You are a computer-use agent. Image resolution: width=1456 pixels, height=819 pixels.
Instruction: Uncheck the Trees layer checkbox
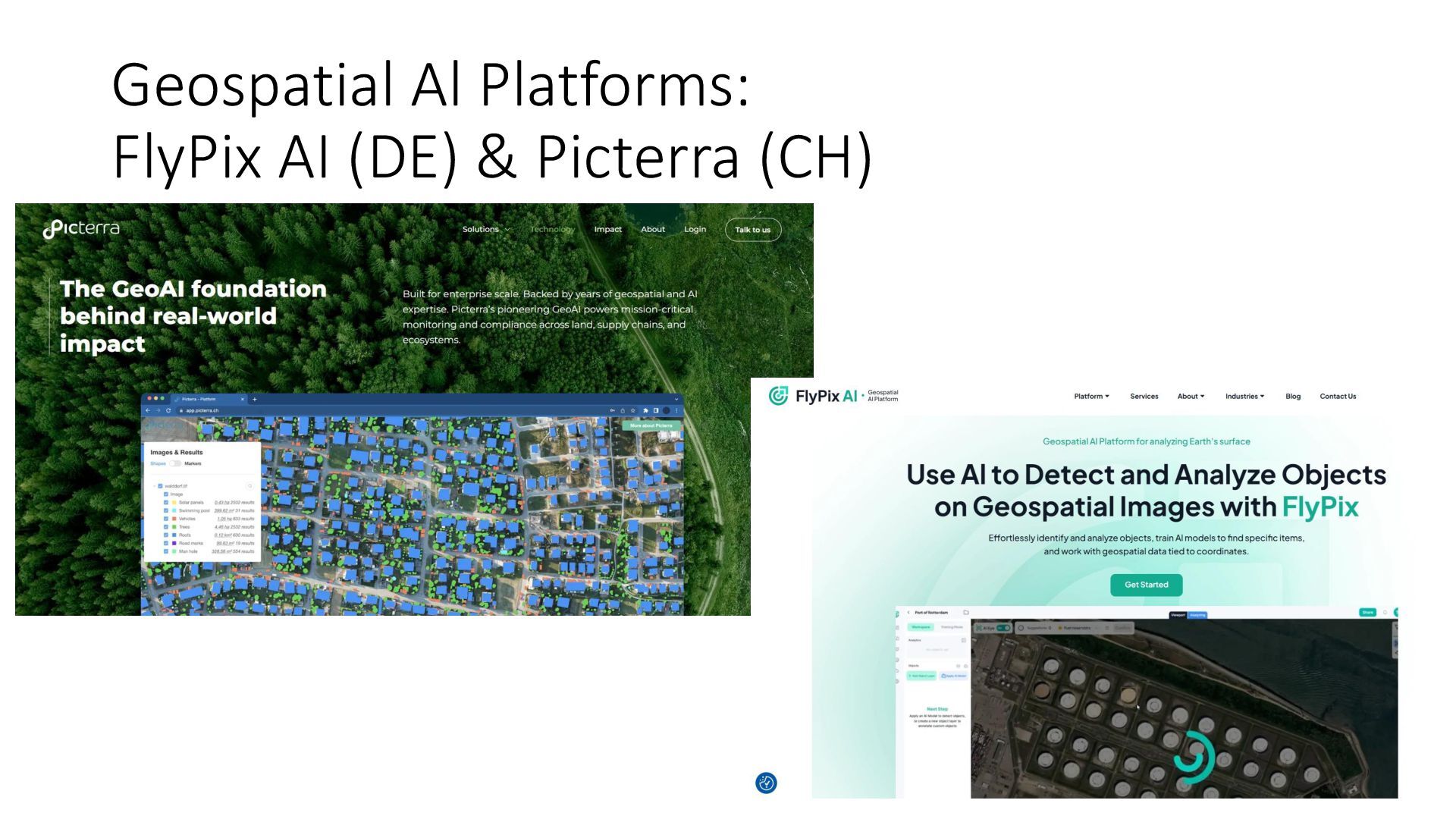tap(166, 527)
